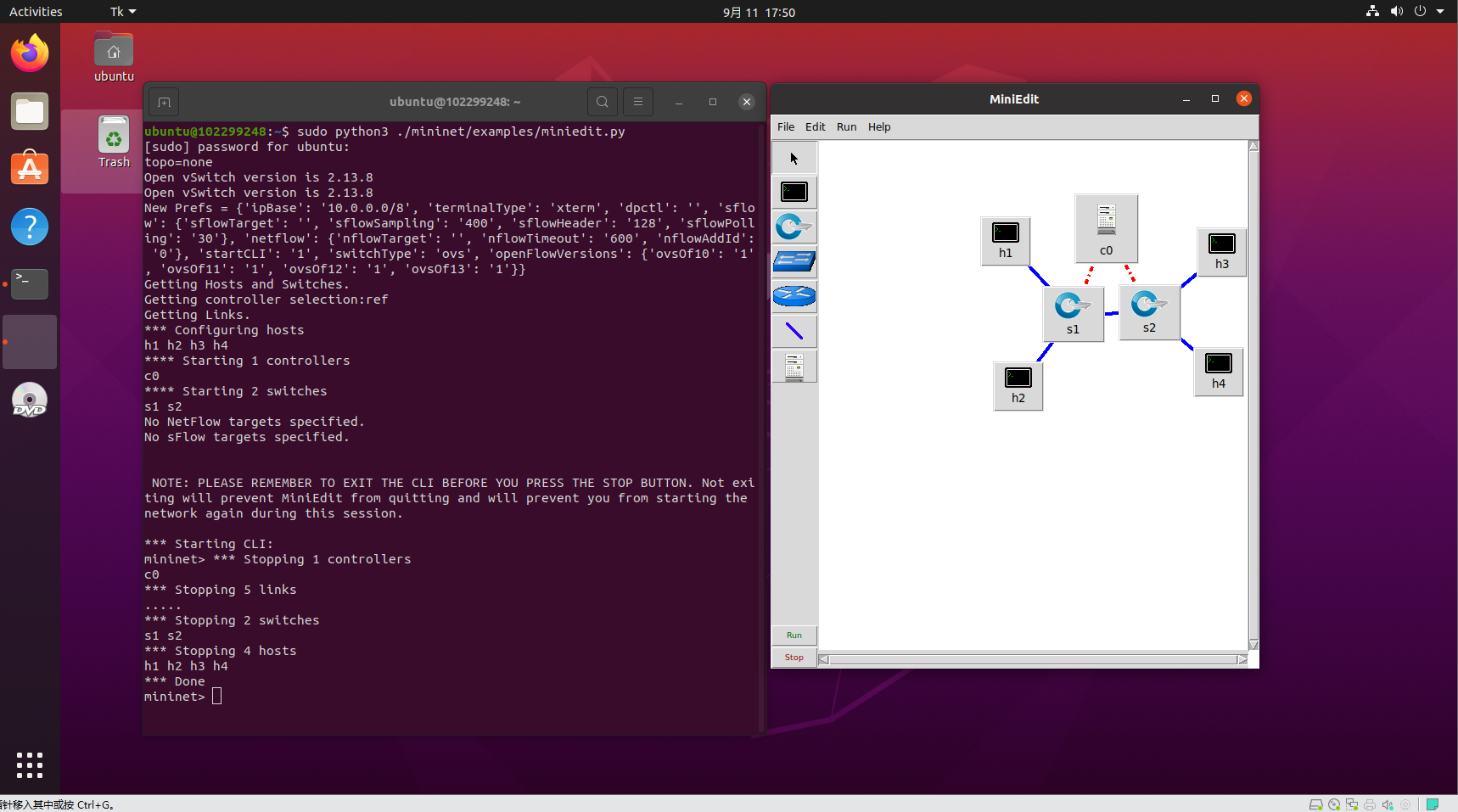
Task: Open Terminal from the dock
Action: (x=30, y=284)
